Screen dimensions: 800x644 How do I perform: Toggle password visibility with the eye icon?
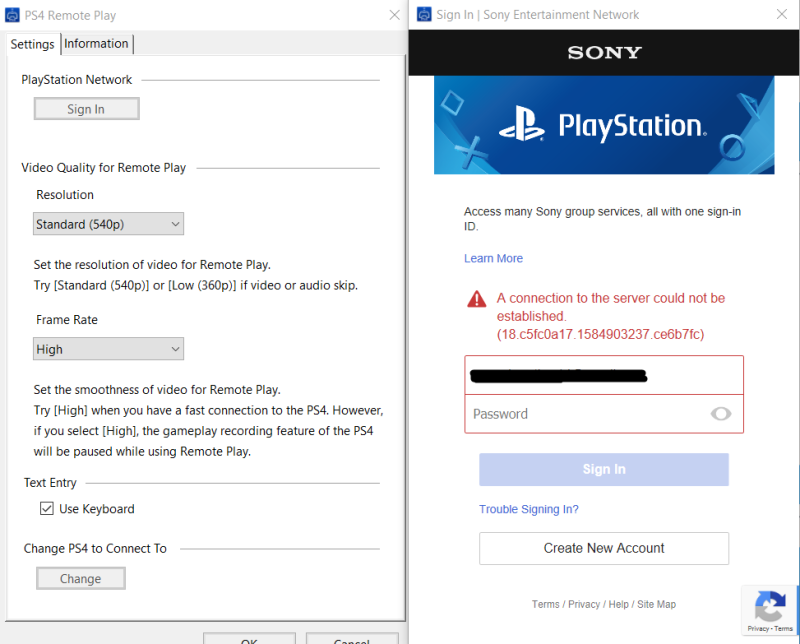[x=721, y=414]
